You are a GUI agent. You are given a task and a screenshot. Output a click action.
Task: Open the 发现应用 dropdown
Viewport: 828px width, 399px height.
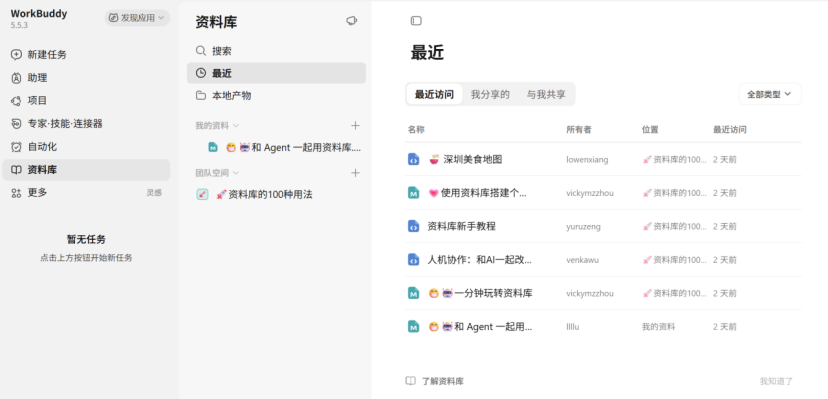pos(137,18)
